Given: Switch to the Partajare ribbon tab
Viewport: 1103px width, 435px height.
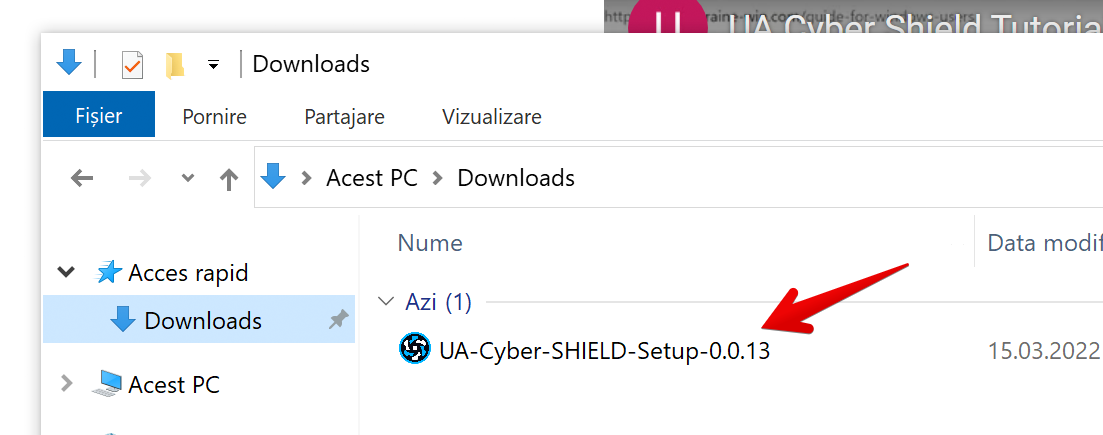Looking at the screenshot, I should point(345,116).
